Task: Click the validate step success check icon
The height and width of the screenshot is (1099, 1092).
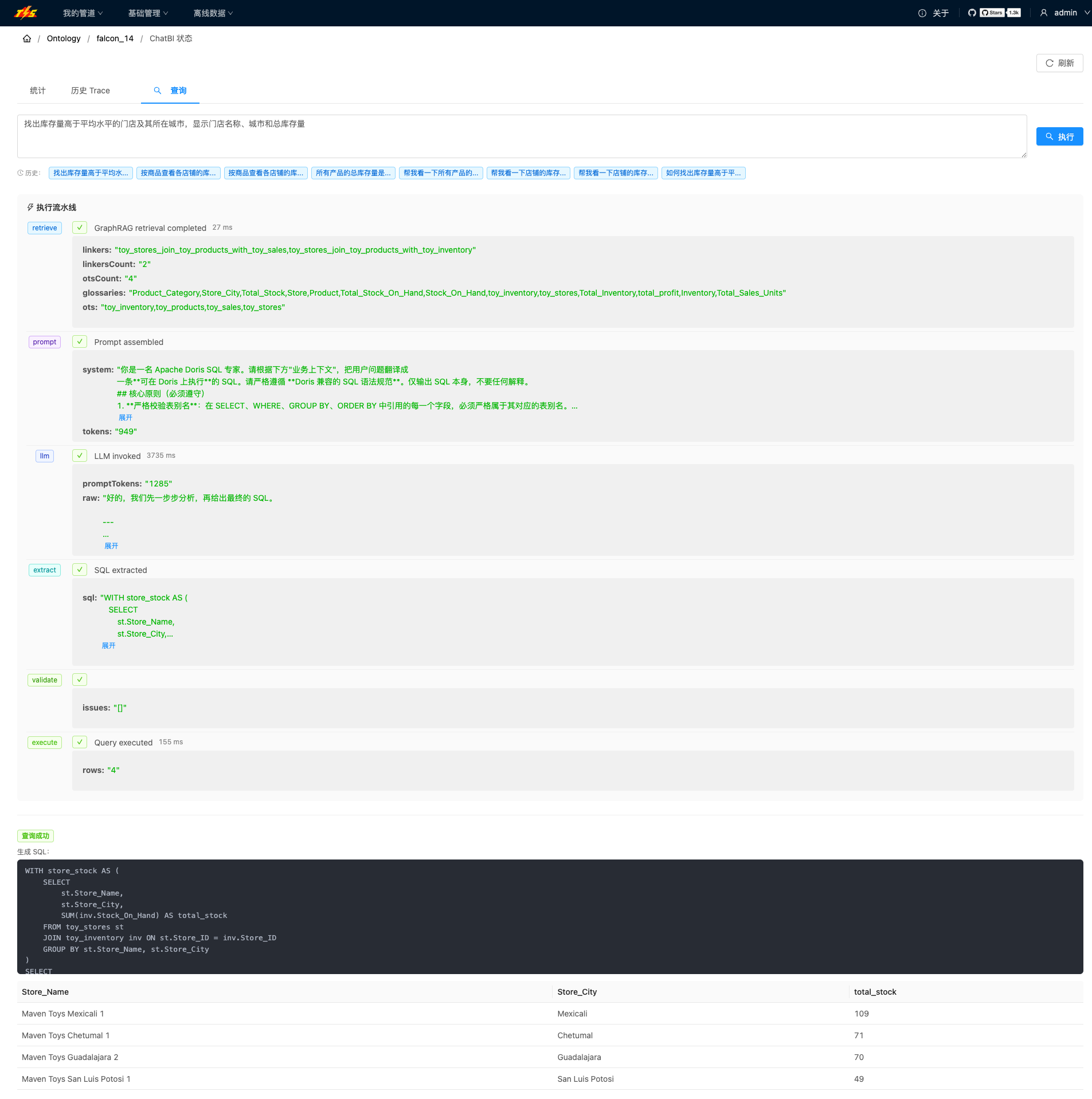Action: (80, 680)
